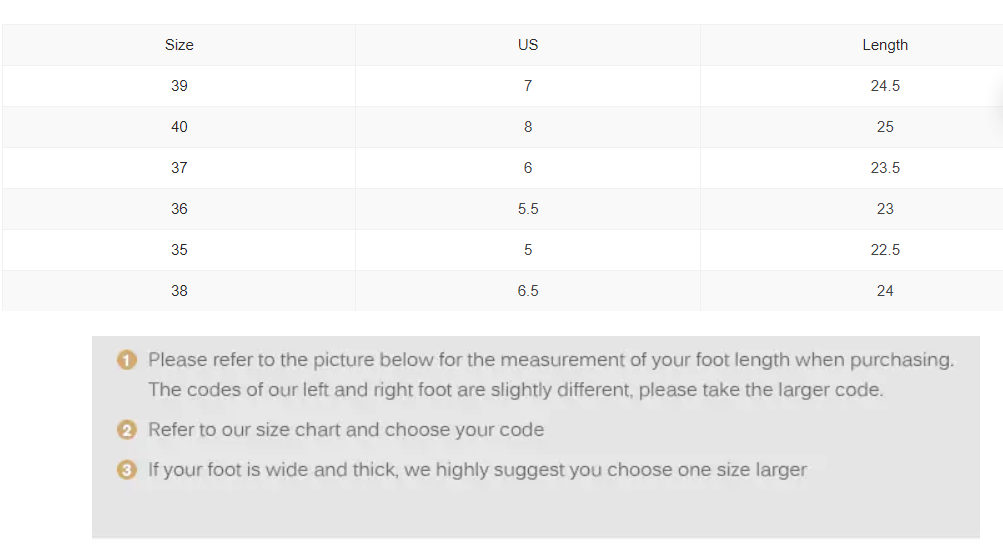Click the US 5.5 cell
This screenshot has width=1003, height=553.
pyautogui.click(x=528, y=209)
